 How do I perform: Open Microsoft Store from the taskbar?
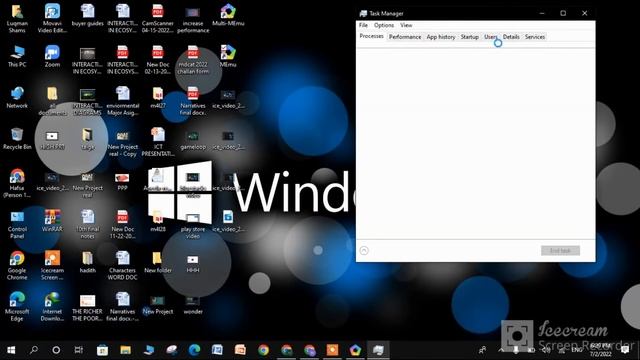coord(102,350)
